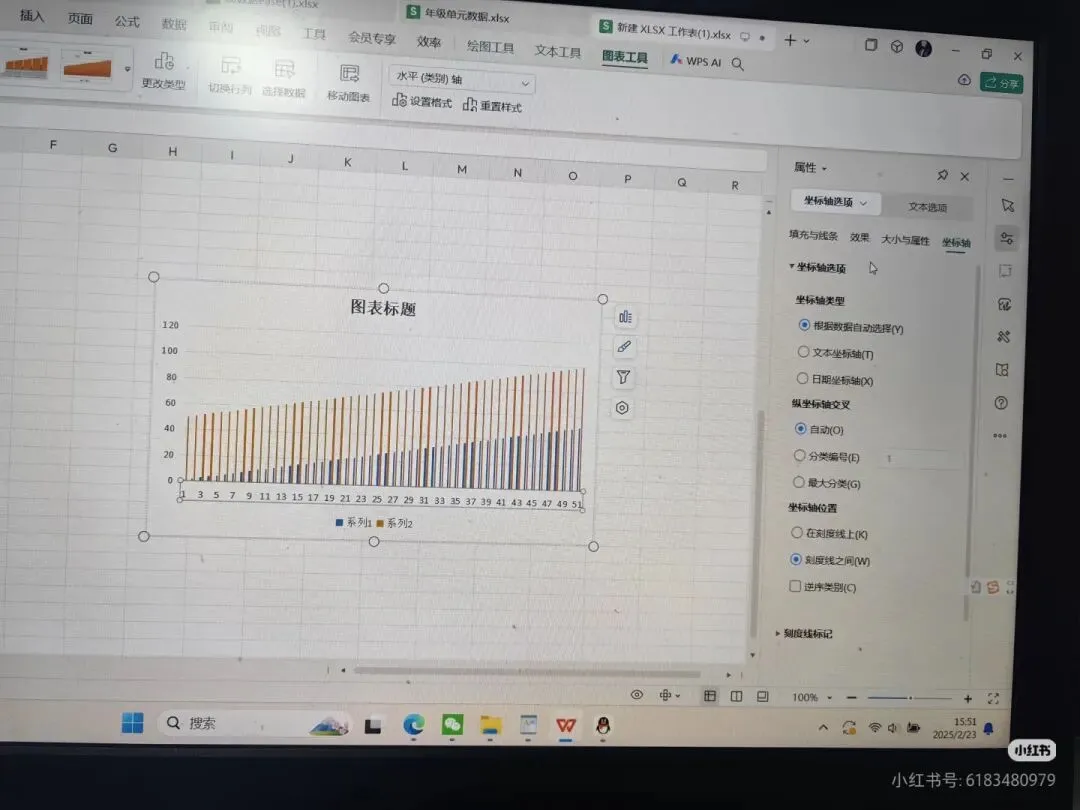Click Move Chart (移动图表) icon
1080x810 pixels.
[x=349, y=83]
